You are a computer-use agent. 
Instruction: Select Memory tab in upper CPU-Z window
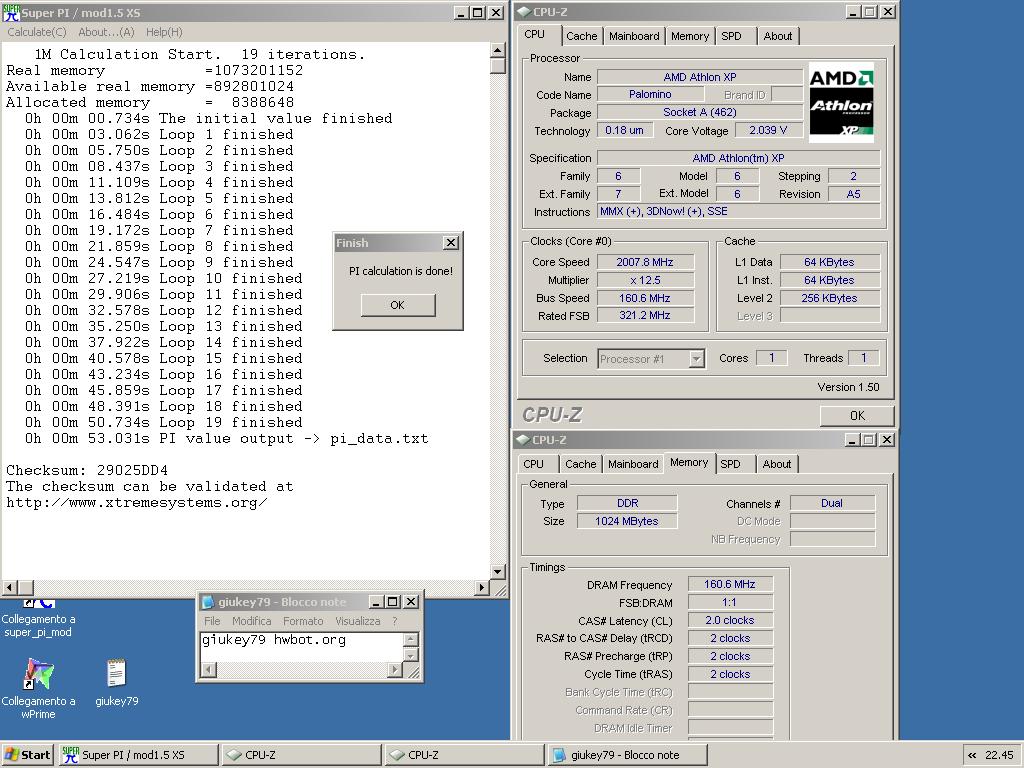point(690,37)
